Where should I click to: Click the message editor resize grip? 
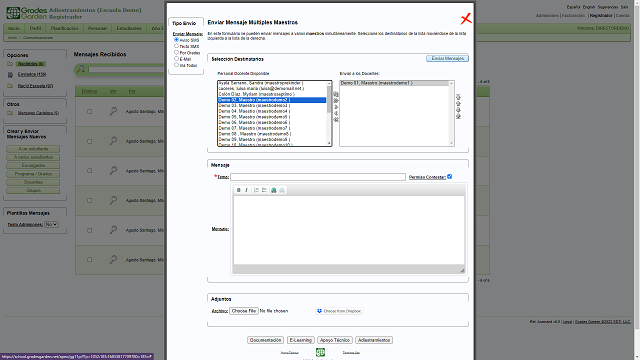click(x=462, y=270)
